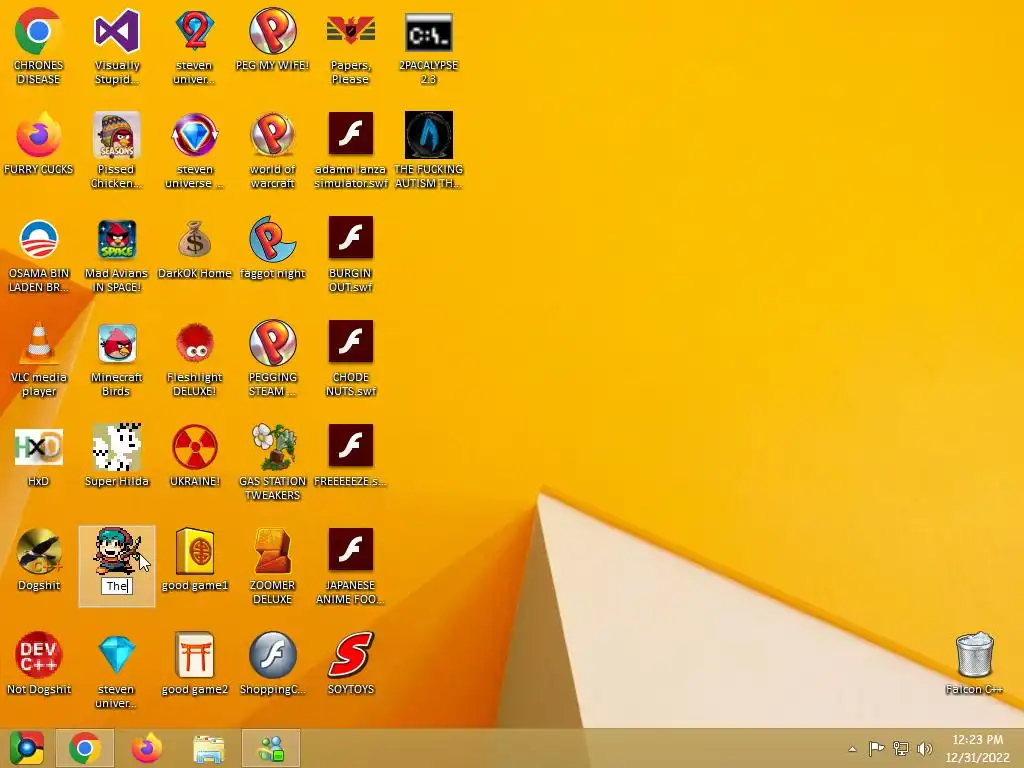Open the good game2 torii gate icon

[x=195, y=654]
